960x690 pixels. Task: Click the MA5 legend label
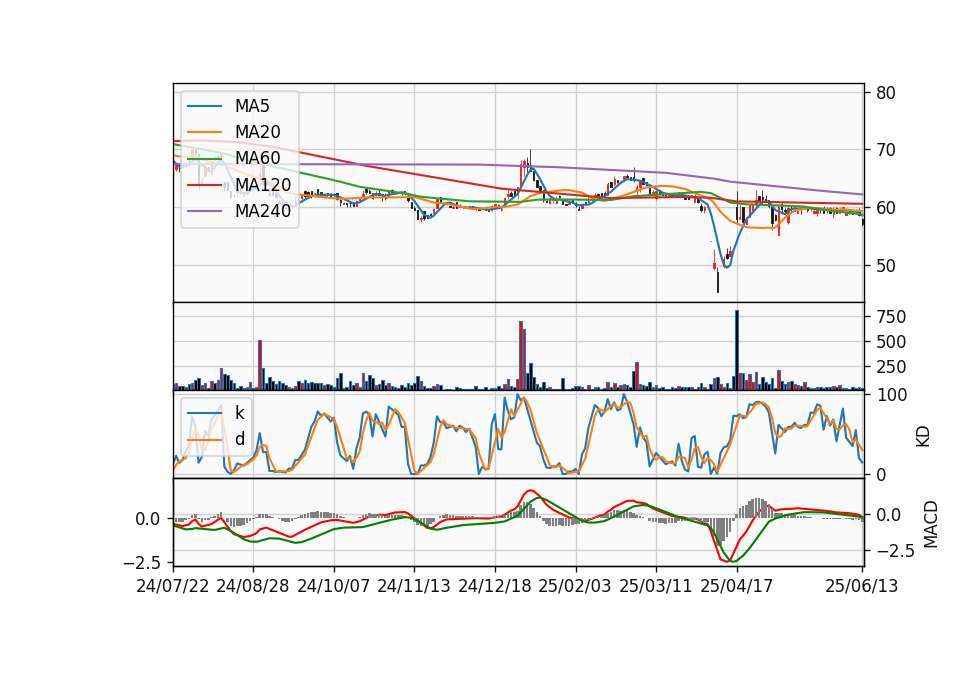[252, 106]
